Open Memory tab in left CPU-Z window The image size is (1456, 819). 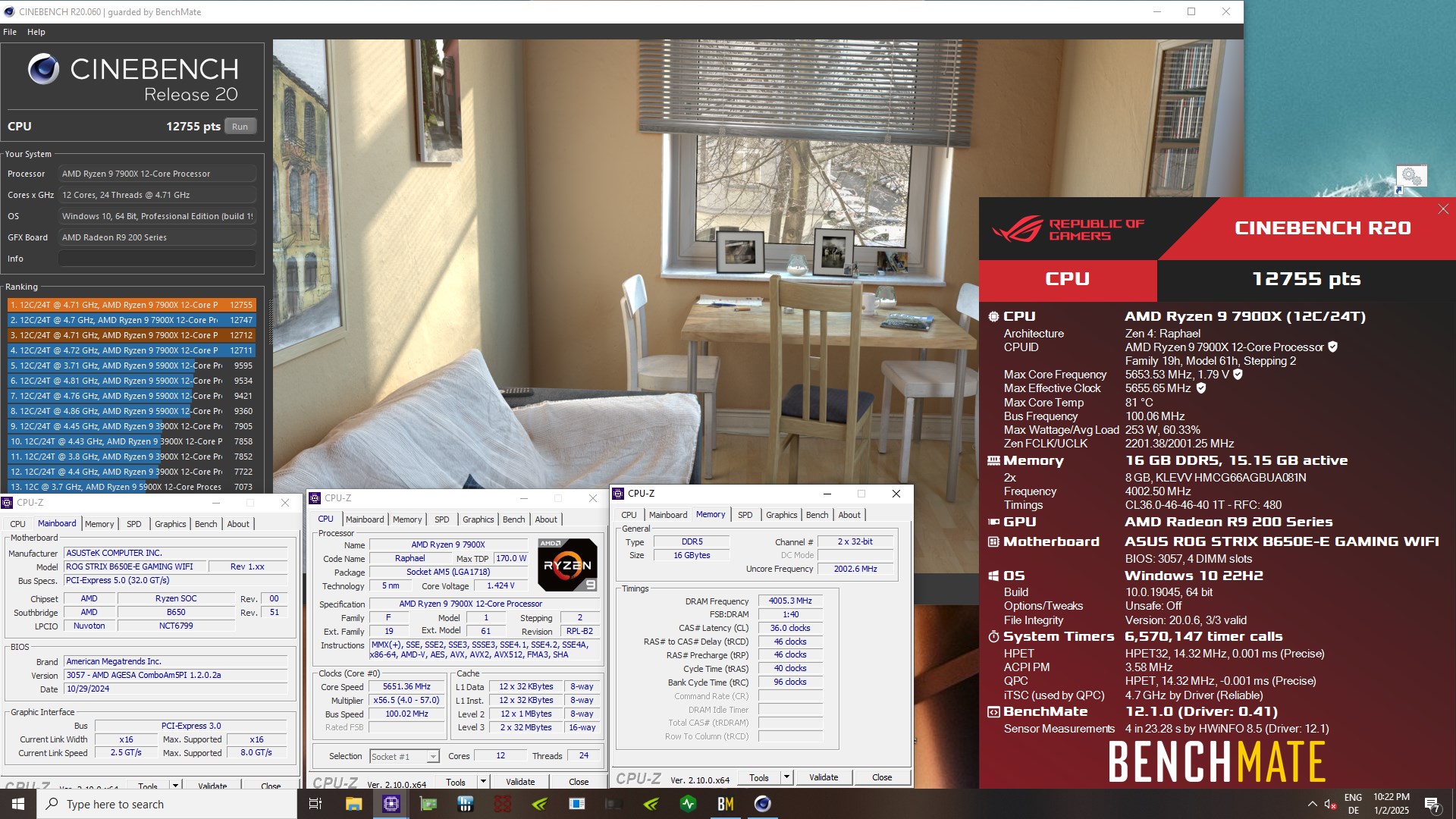point(99,524)
